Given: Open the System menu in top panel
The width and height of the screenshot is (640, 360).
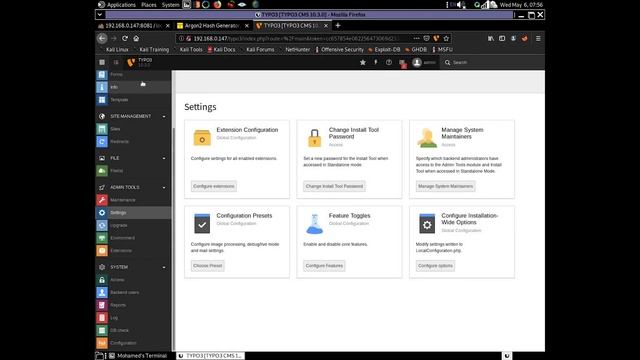Looking at the screenshot, I should click(x=170, y=5).
